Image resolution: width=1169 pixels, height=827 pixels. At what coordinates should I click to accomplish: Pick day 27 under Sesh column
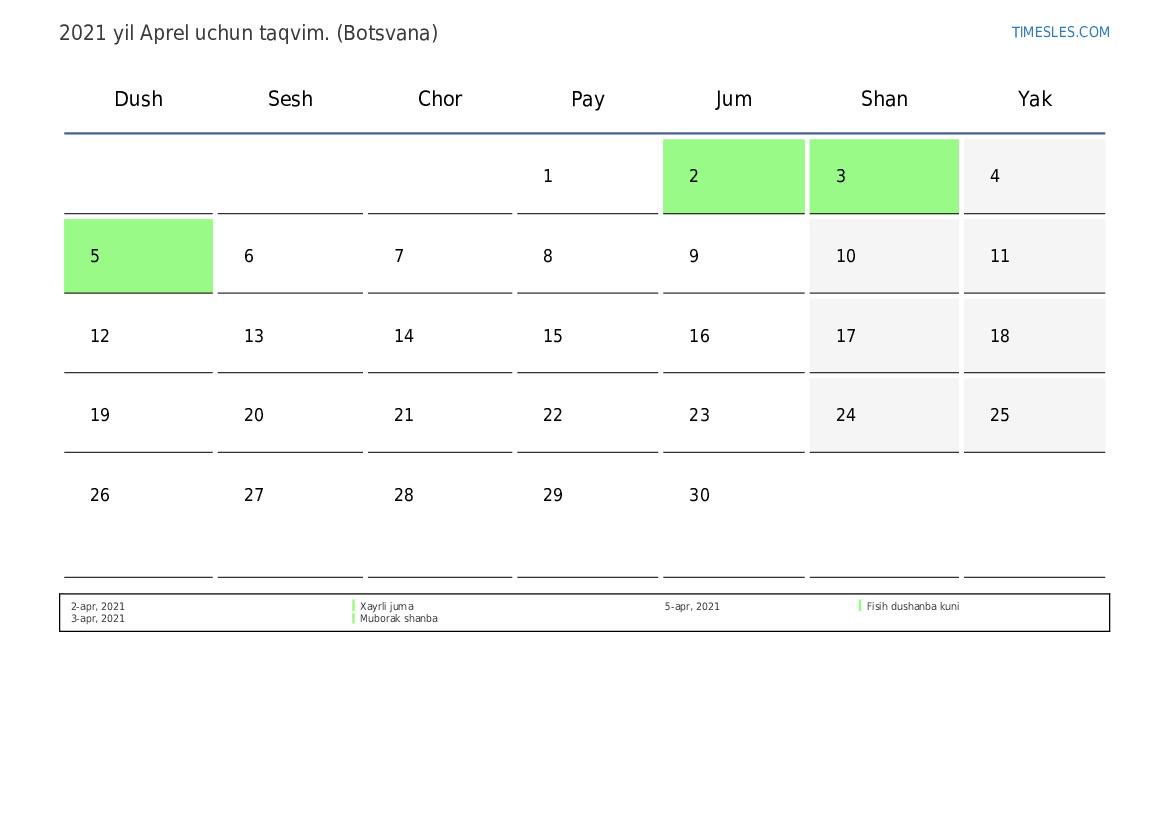pos(290,495)
